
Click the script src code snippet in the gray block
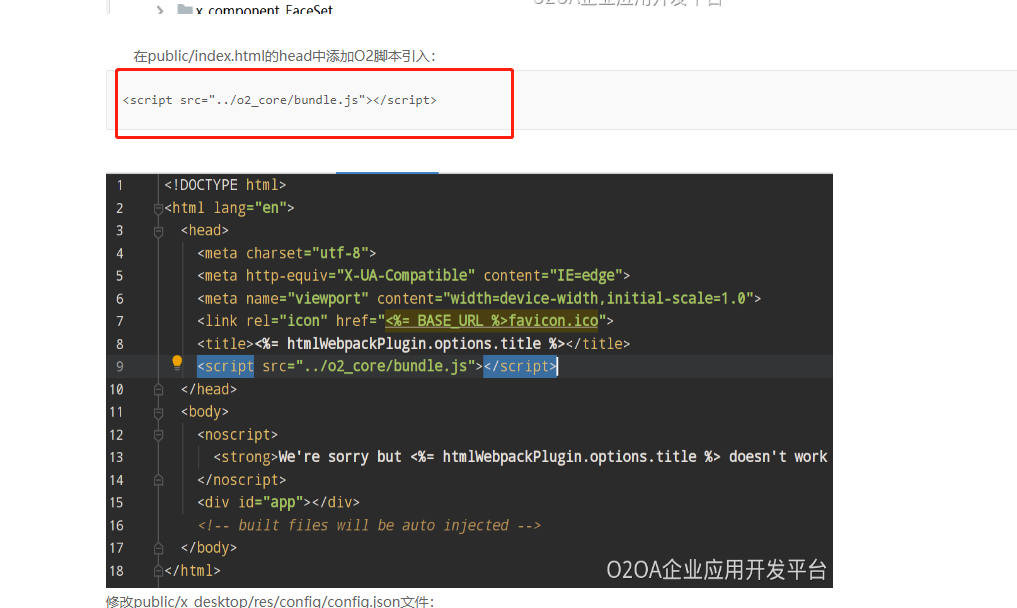[280, 100]
